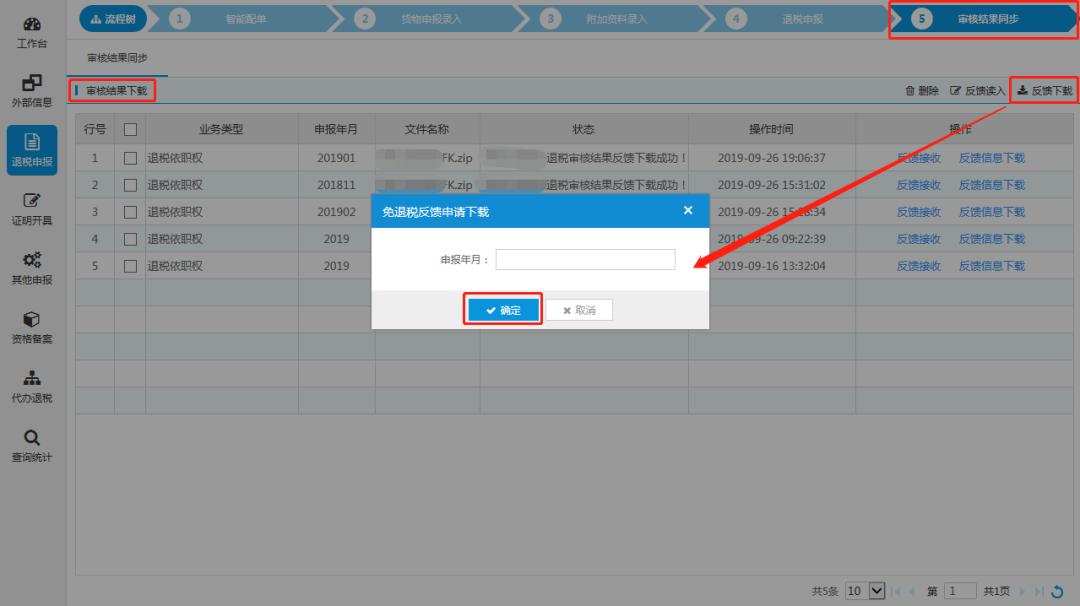Click 反馈信息下载 in row 4
The height and width of the screenshot is (606, 1080).
[992, 239]
